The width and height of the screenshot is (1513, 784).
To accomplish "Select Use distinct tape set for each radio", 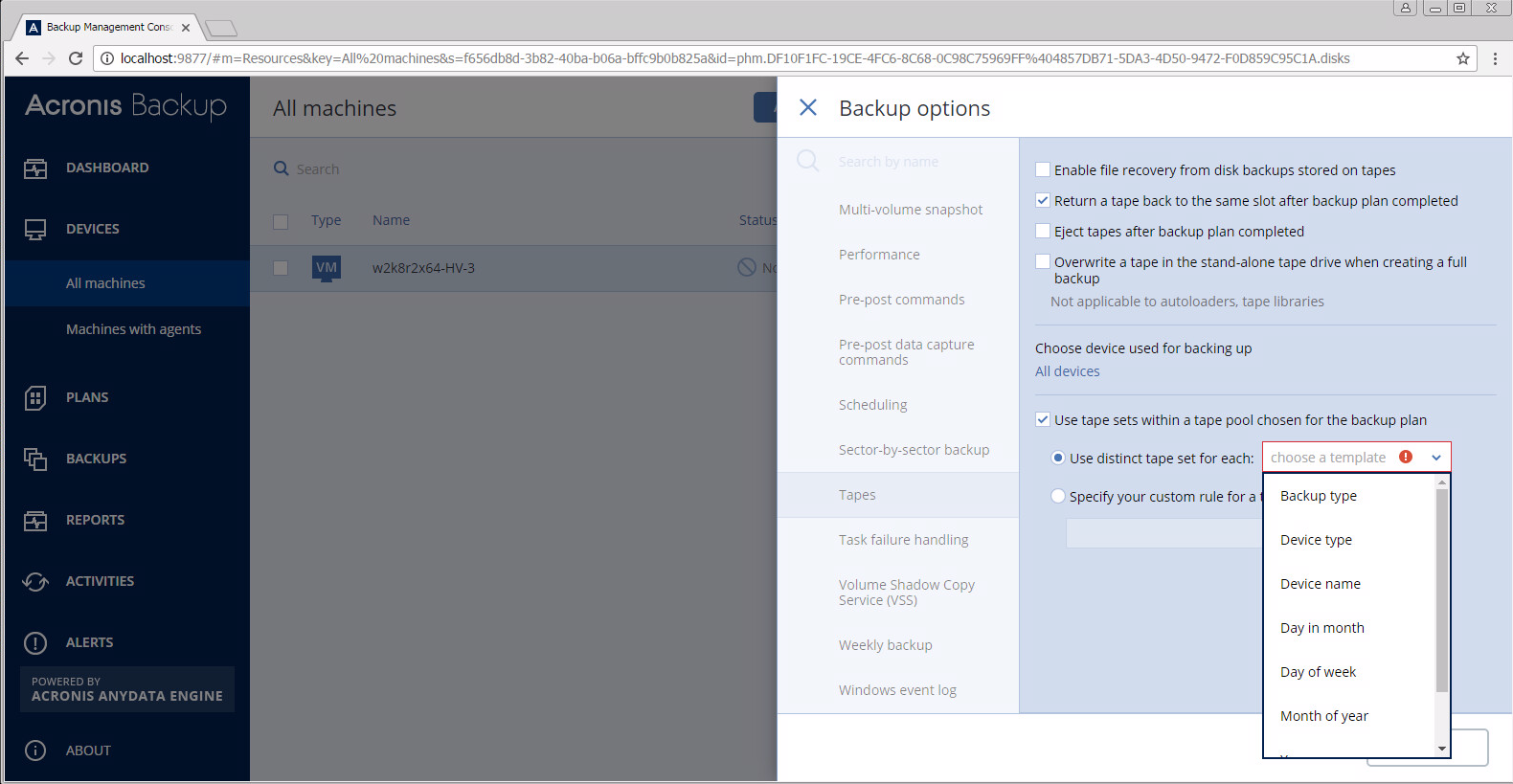I will (x=1058, y=458).
